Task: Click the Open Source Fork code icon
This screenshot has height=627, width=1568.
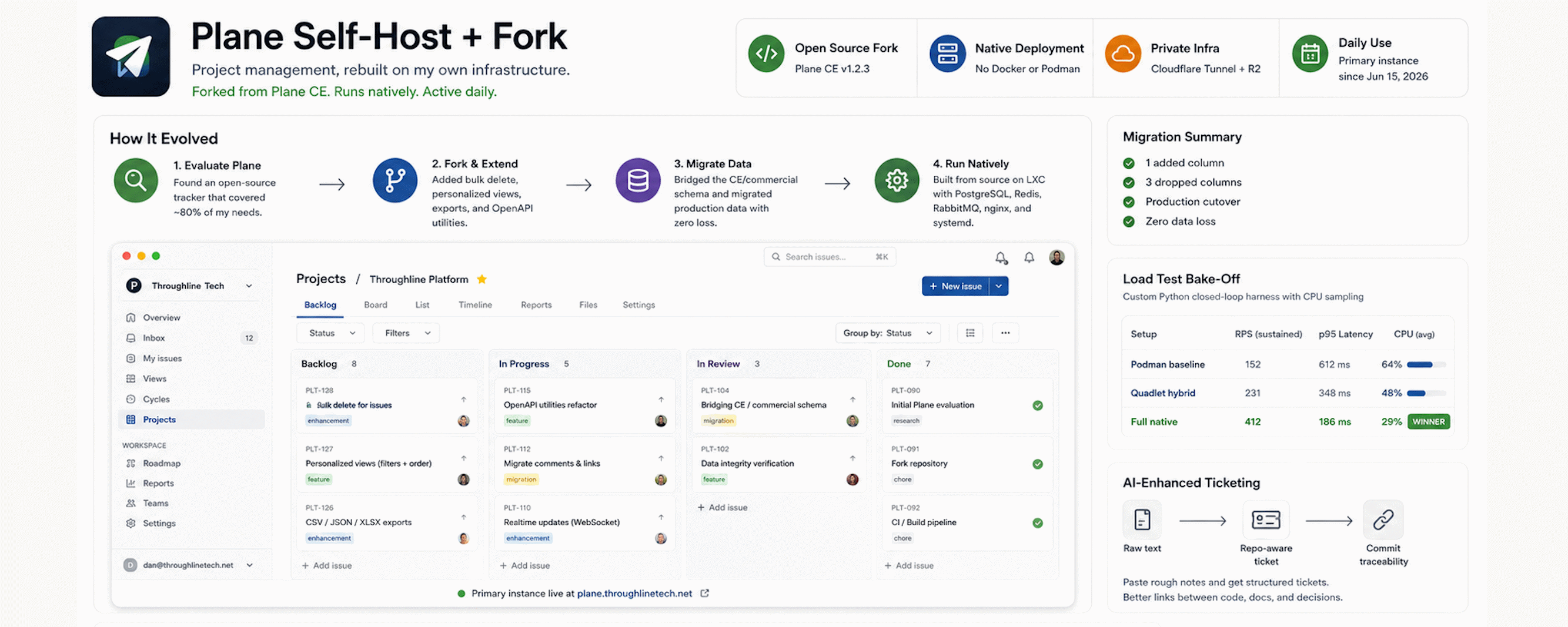Action: (x=765, y=53)
